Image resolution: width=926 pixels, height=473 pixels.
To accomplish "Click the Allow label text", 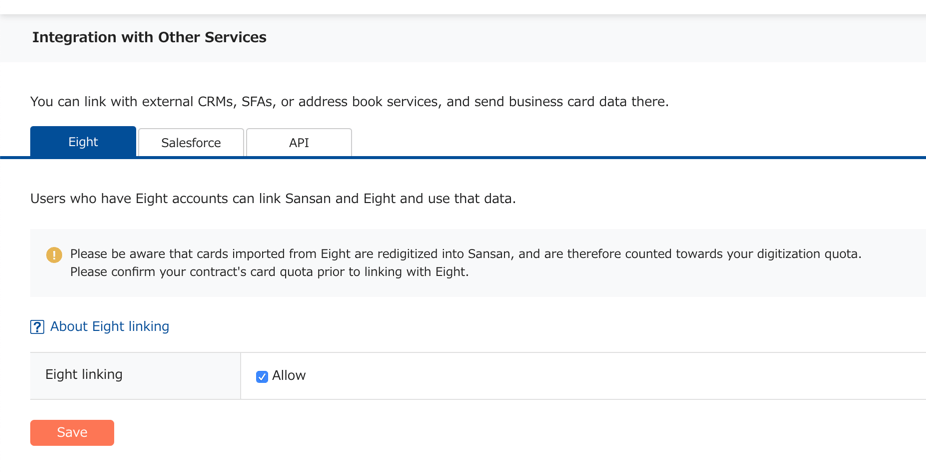I will 289,376.
